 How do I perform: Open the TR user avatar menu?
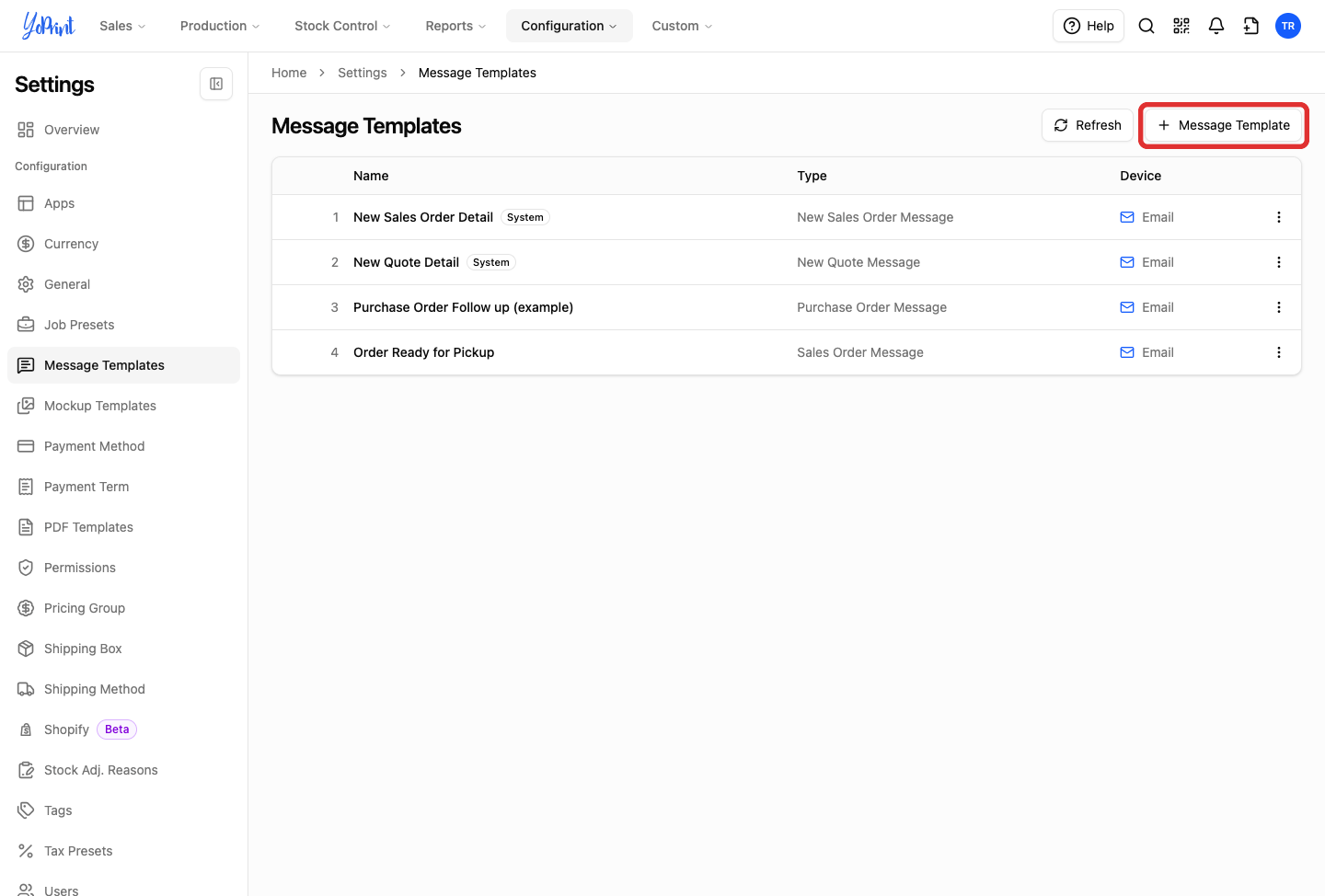(1288, 26)
